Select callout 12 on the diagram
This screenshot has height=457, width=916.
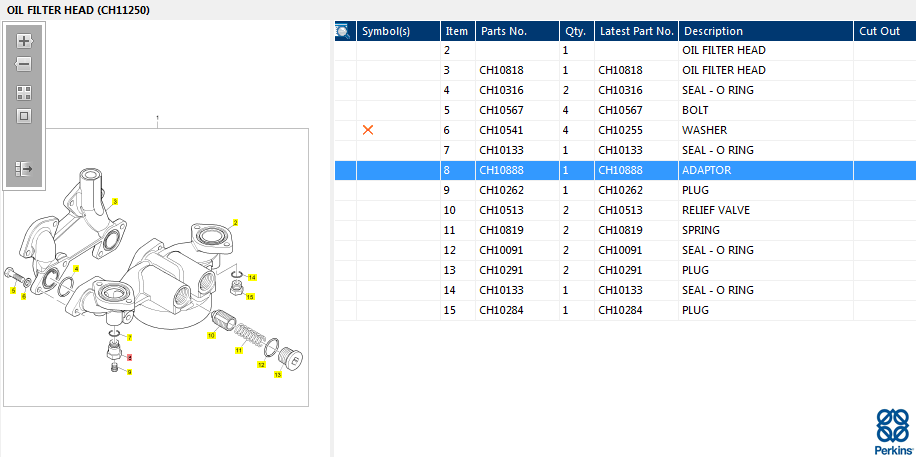point(262,365)
